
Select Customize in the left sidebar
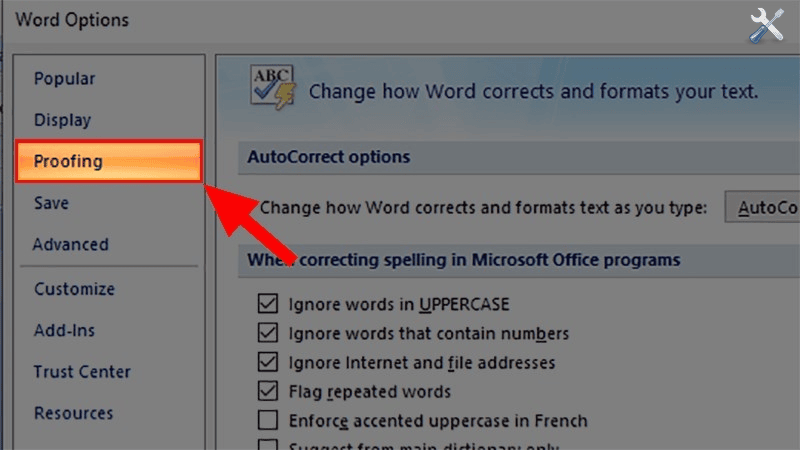coord(74,289)
